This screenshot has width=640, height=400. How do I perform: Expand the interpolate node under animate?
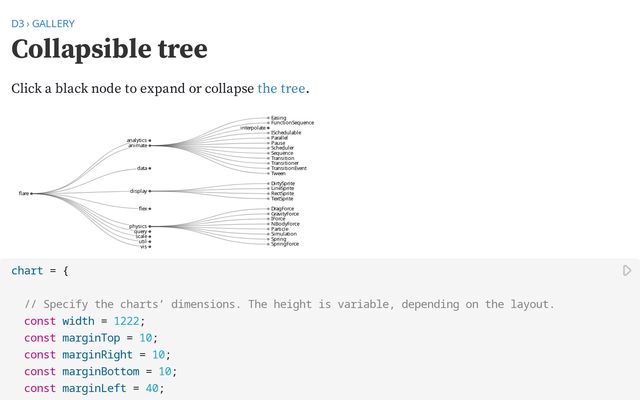268,128
